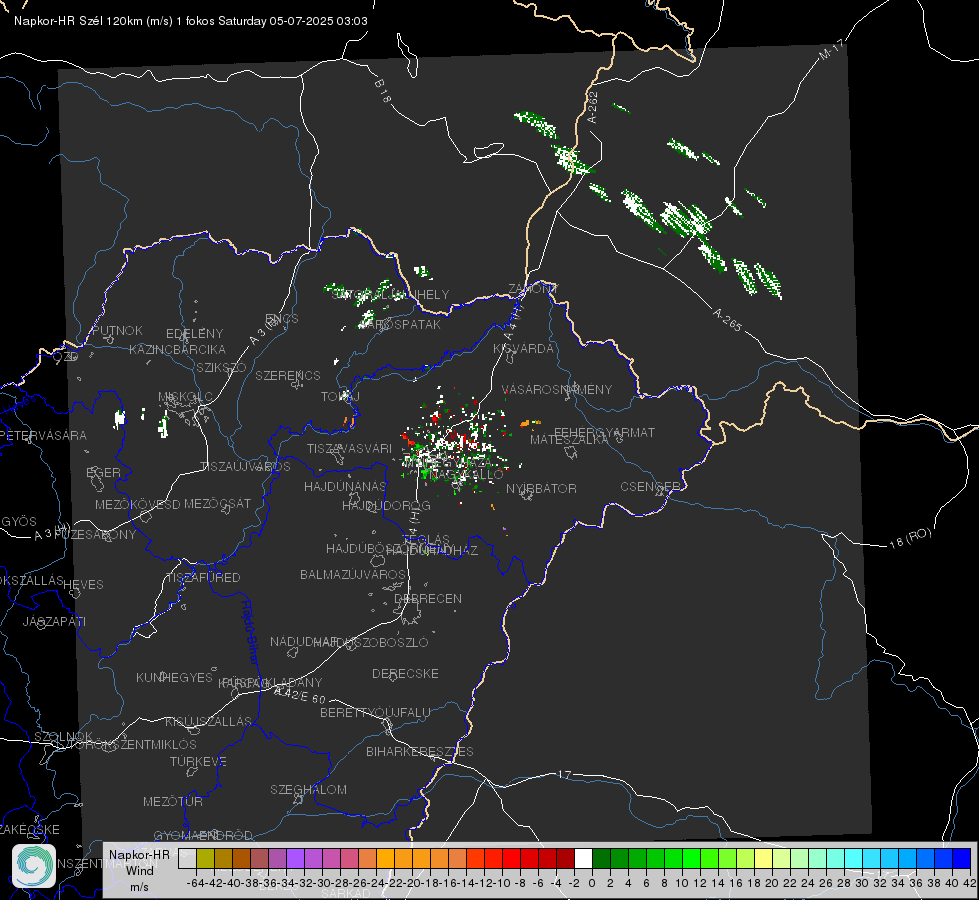Click the MEZOTUR town label
Image resolution: width=979 pixels, height=900 pixels.
pyautogui.click(x=173, y=801)
